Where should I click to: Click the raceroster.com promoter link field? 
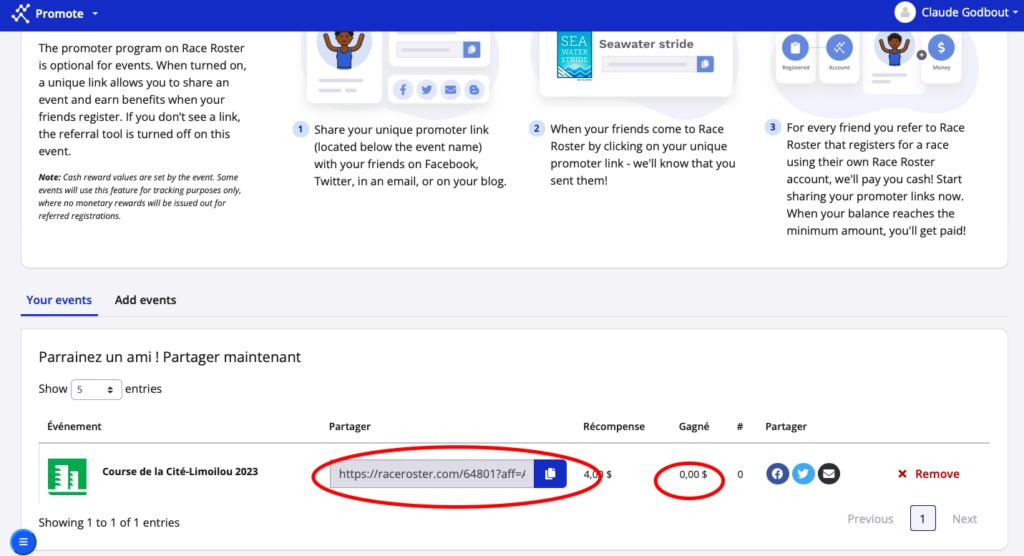(x=432, y=474)
